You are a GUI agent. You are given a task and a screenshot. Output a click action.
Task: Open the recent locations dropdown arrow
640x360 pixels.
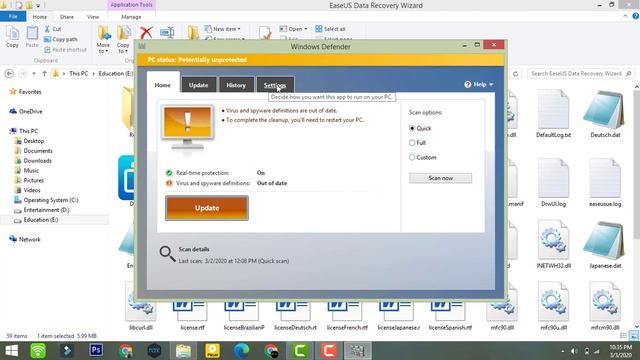[x=33, y=73]
